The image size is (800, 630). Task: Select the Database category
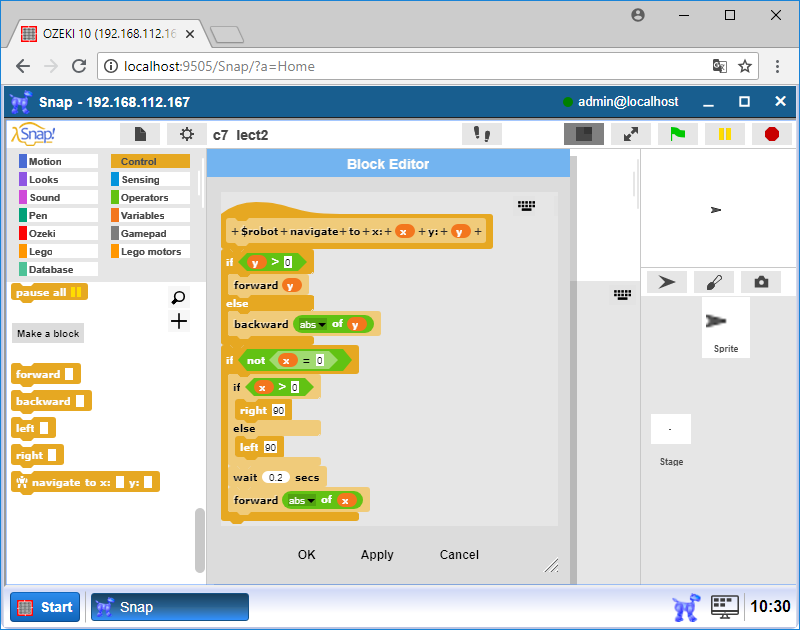pos(58,269)
